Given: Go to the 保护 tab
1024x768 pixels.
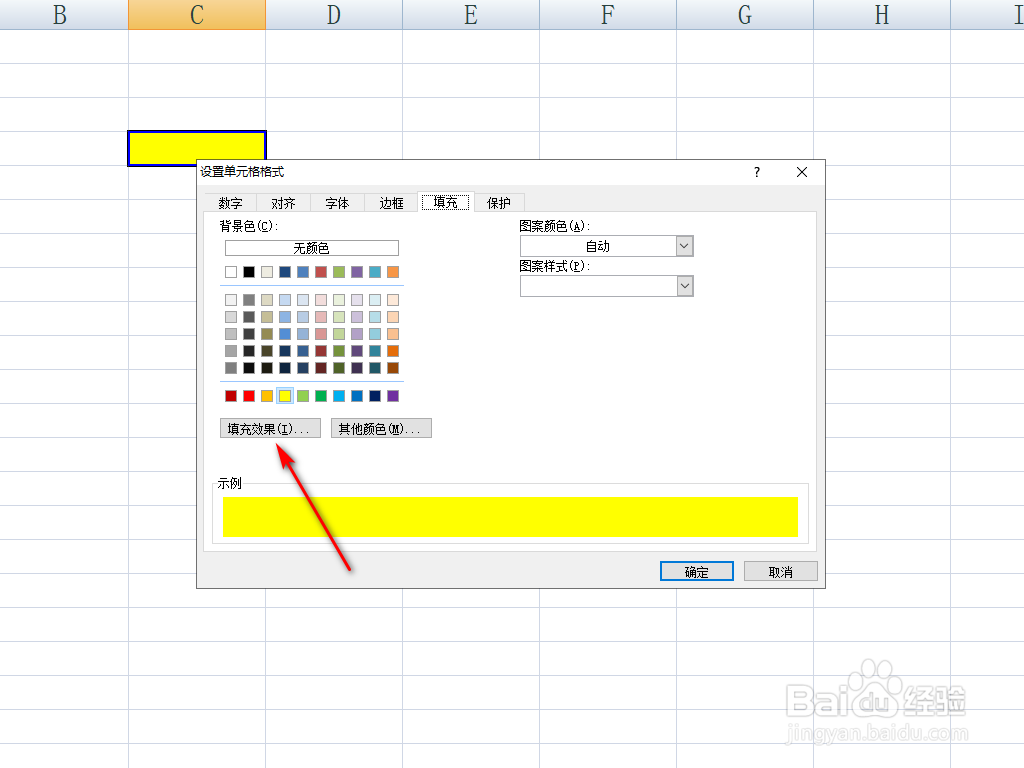Looking at the screenshot, I should (x=499, y=203).
